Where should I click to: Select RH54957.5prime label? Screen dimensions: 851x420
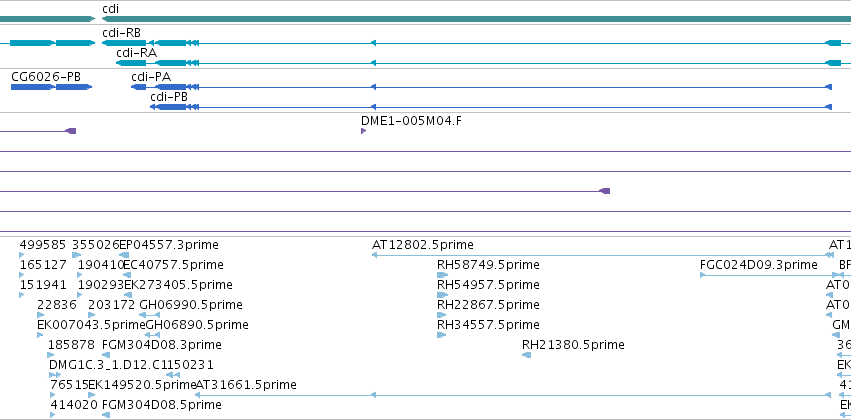(x=488, y=285)
